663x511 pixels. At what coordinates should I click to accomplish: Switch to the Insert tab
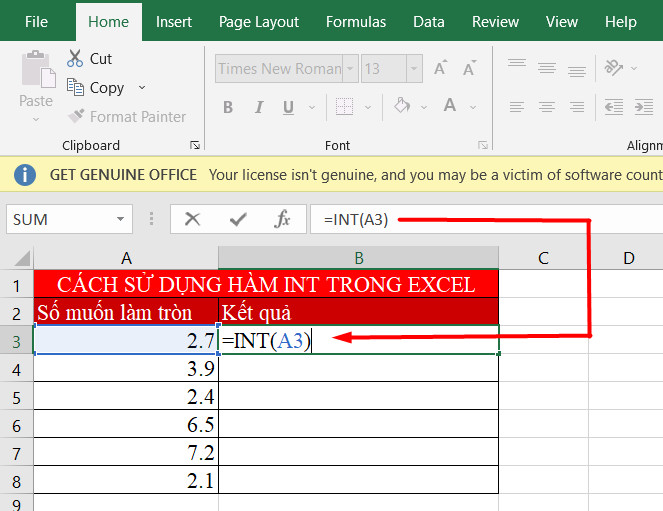point(174,22)
